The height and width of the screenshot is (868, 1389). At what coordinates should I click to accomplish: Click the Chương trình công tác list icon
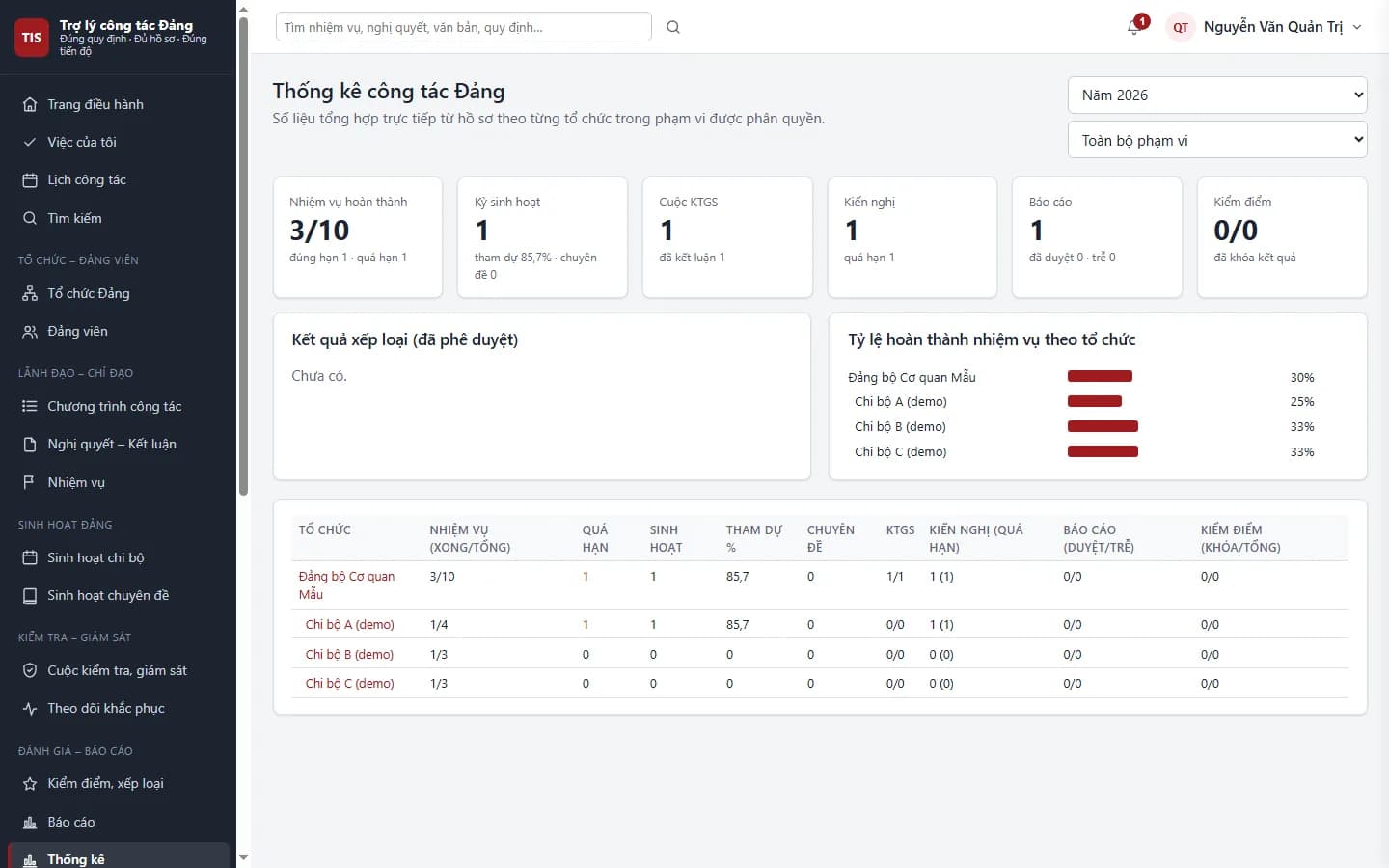click(x=30, y=406)
